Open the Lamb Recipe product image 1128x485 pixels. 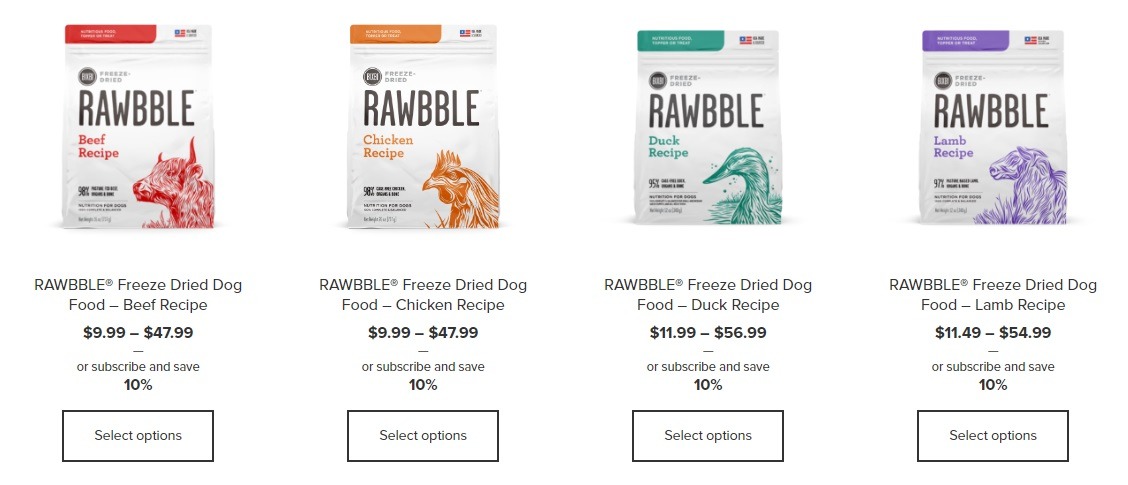(x=993, y=127)
